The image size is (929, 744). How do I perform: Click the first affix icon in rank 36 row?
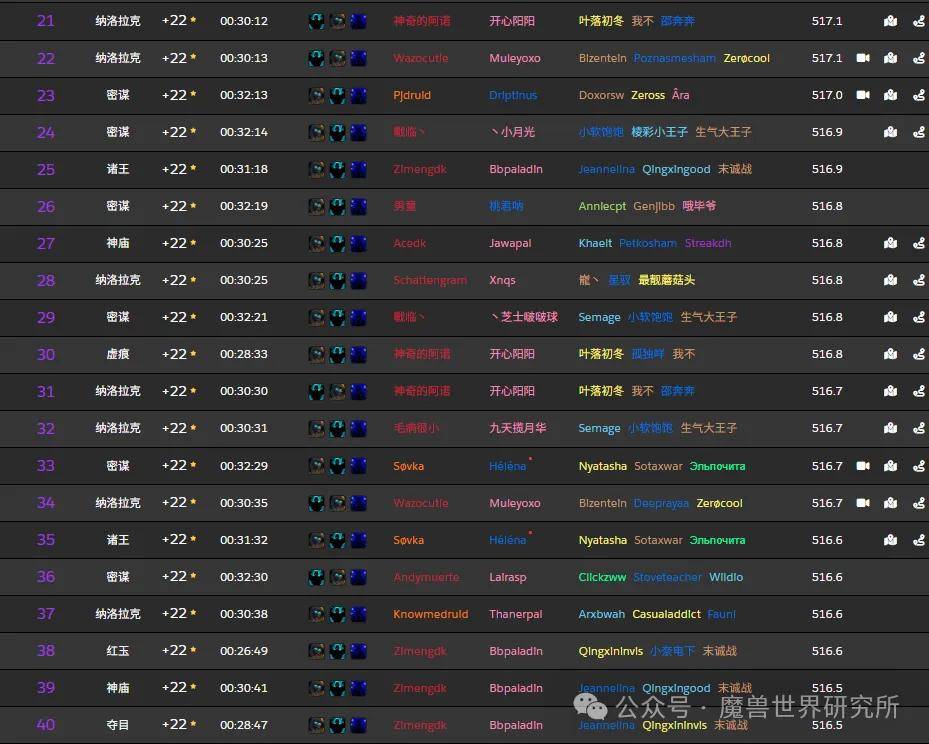[317, 577]
